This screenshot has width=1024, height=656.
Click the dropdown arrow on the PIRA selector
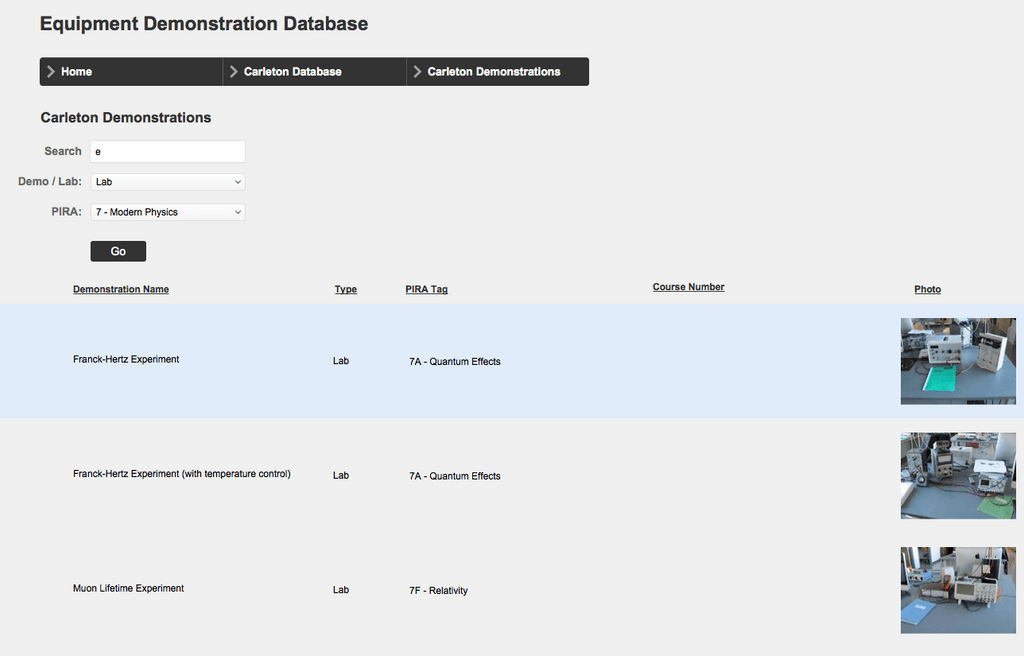tap(238, 211)
